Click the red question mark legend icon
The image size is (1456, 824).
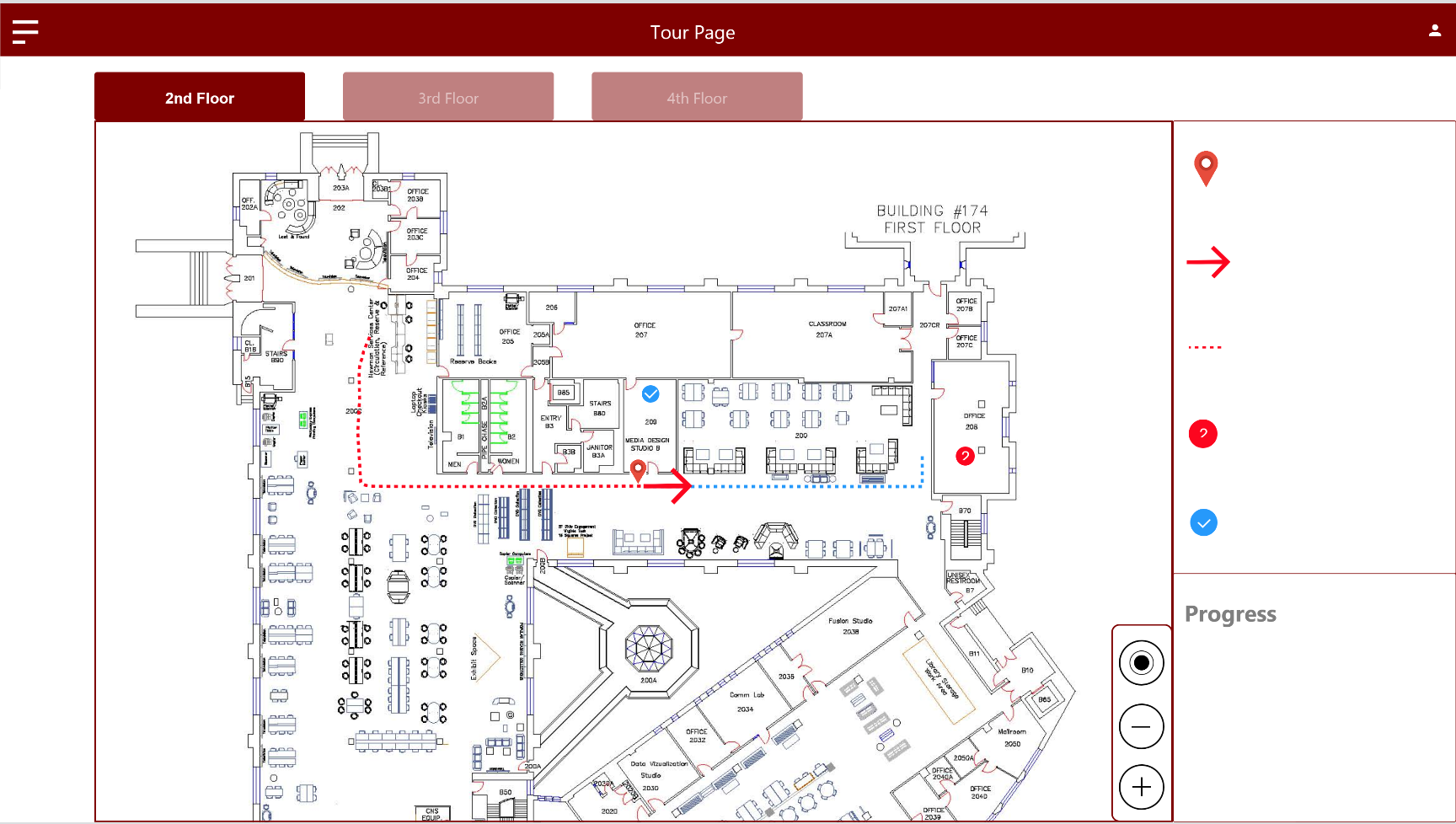(1202, 434)
